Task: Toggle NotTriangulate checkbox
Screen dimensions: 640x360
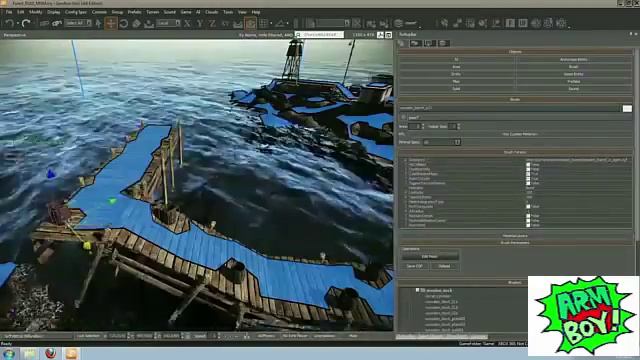Action: (x=528, y=207)
